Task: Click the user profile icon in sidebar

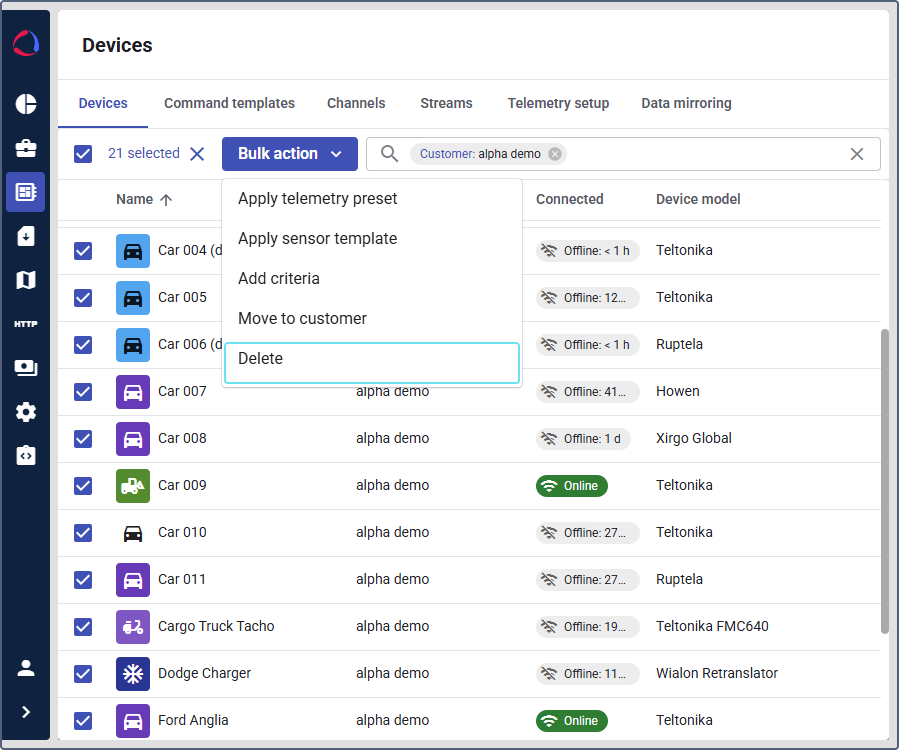Action: pyautogui.click(x=26, y=668)
